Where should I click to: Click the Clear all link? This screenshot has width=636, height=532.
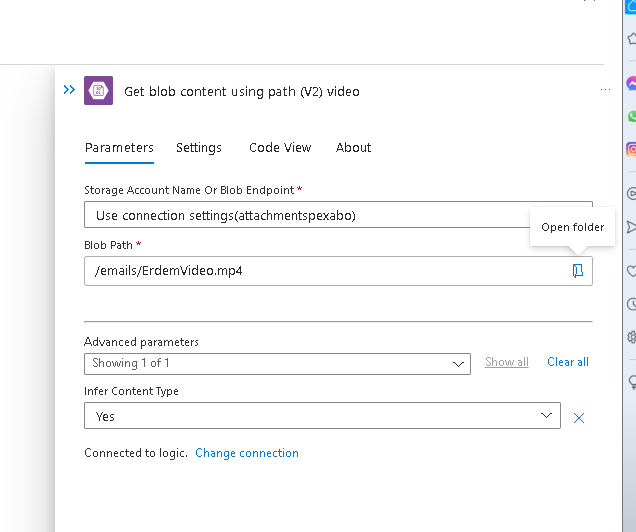[x=568, y=362]
